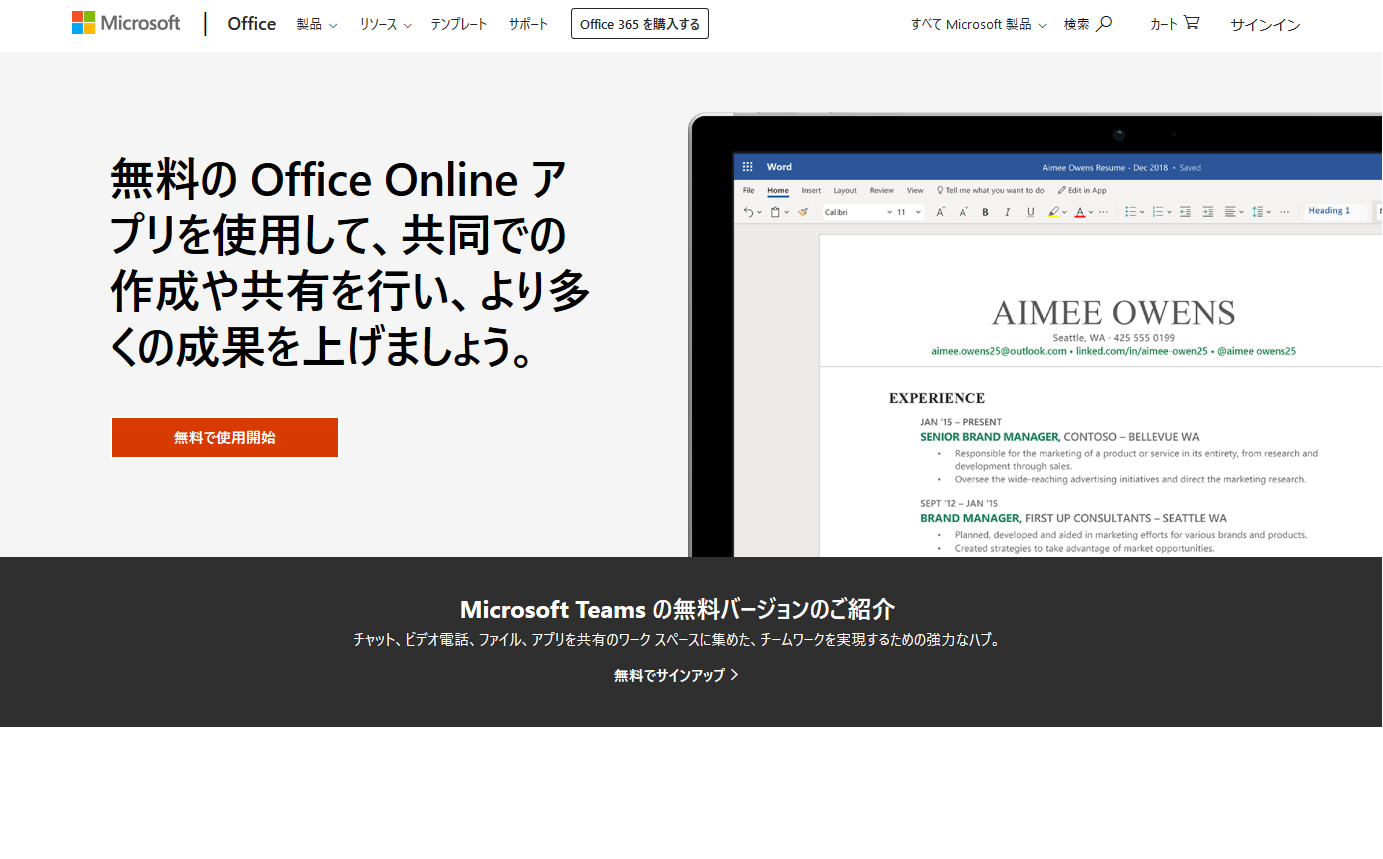The height and width of the screenshot is (859, 1383).
Task: Follow the 無料でサインアップ link
Action: click(x=676, y=675)
